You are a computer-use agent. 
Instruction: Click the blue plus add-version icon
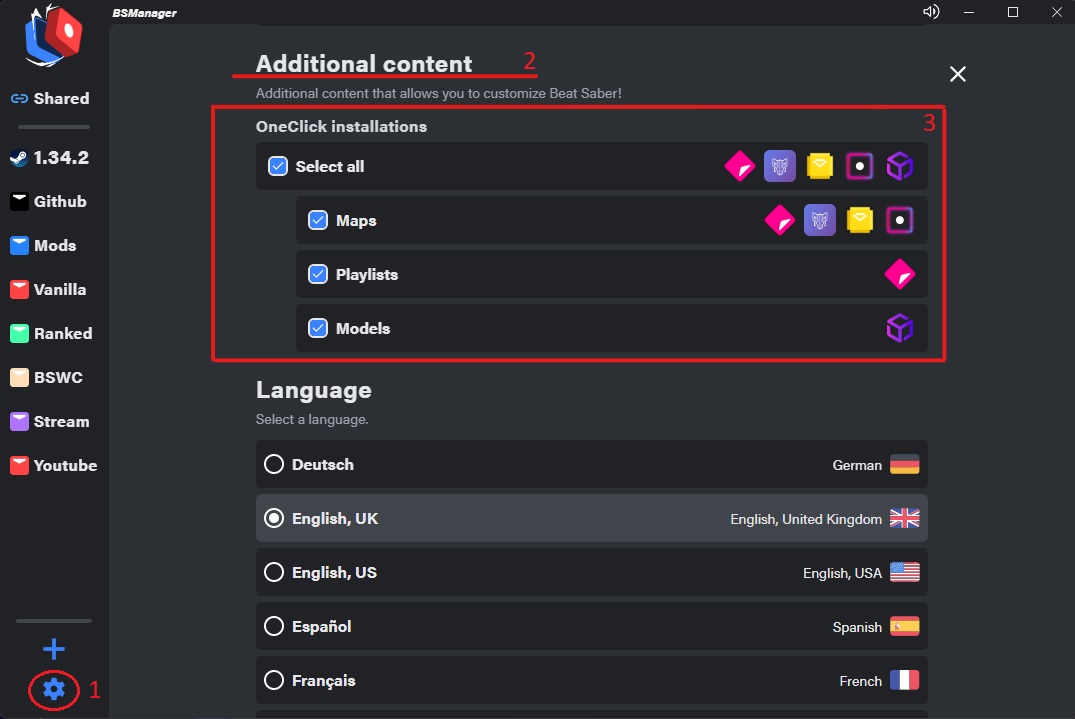(x=54, y=649)
